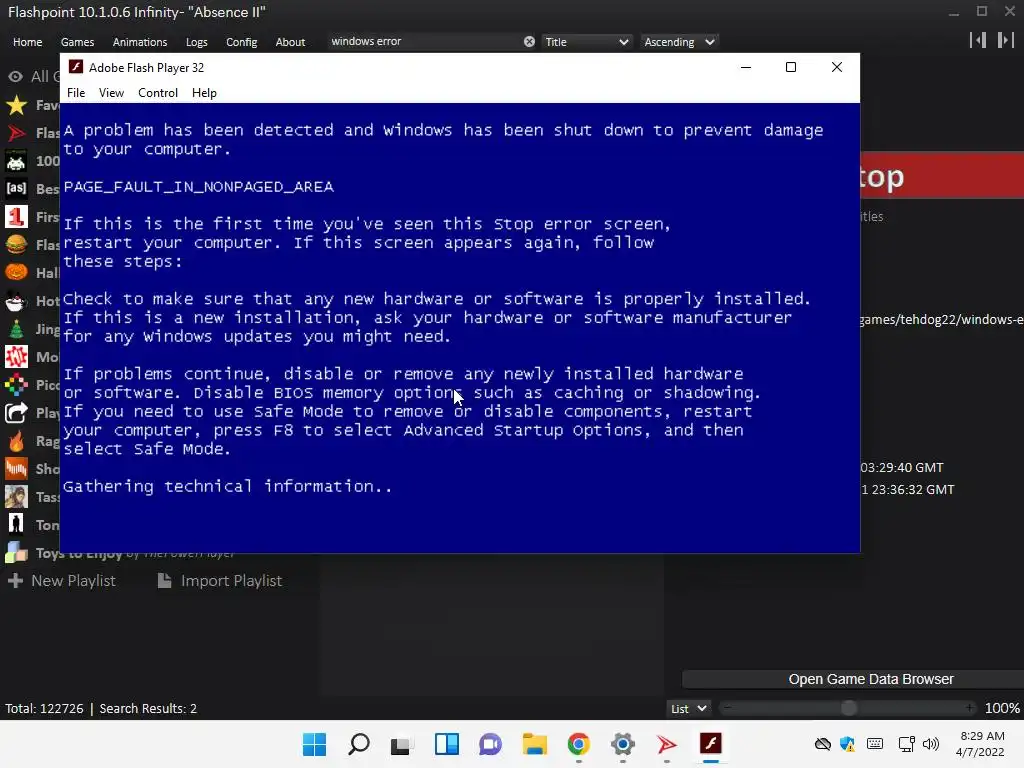Image resolution: width=1024 pixels, height=768 pixels.
Task: Expand the Ascending order dropdown
Action: (x=679, y=42)
